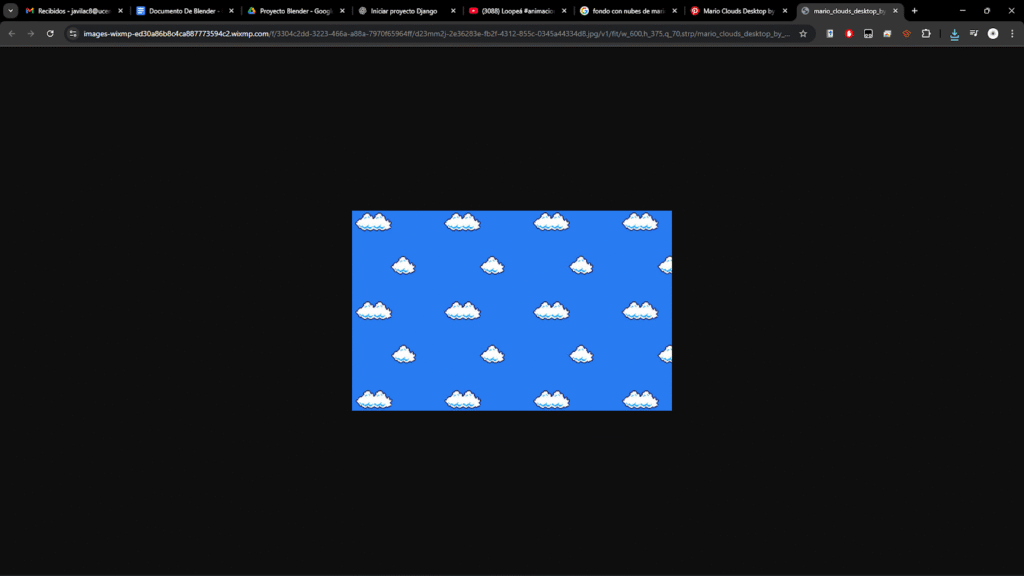Bookmark this page with the star icon
Viewport: 1024px width, 576px height.
803,33
